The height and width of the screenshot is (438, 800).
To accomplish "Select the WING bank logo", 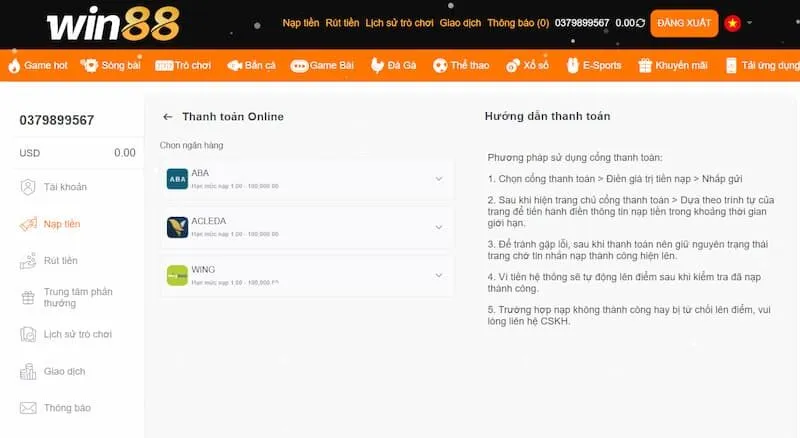I will click(177, 275).
